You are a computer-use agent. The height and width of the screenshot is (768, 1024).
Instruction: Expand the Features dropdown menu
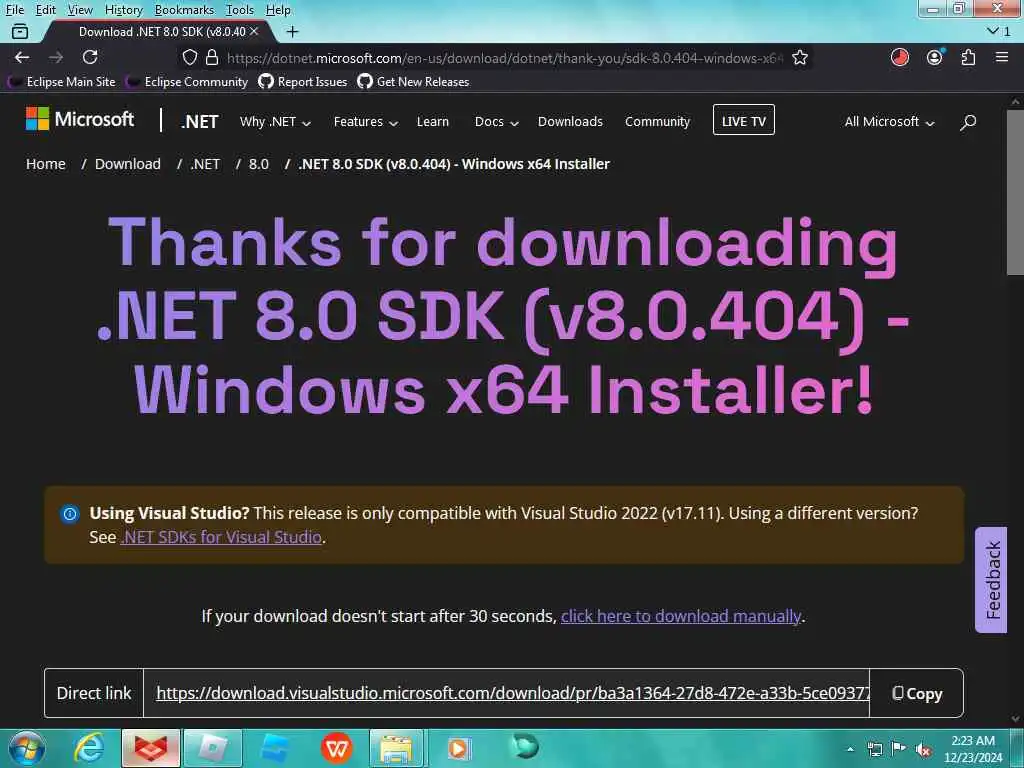click(366, 121)
